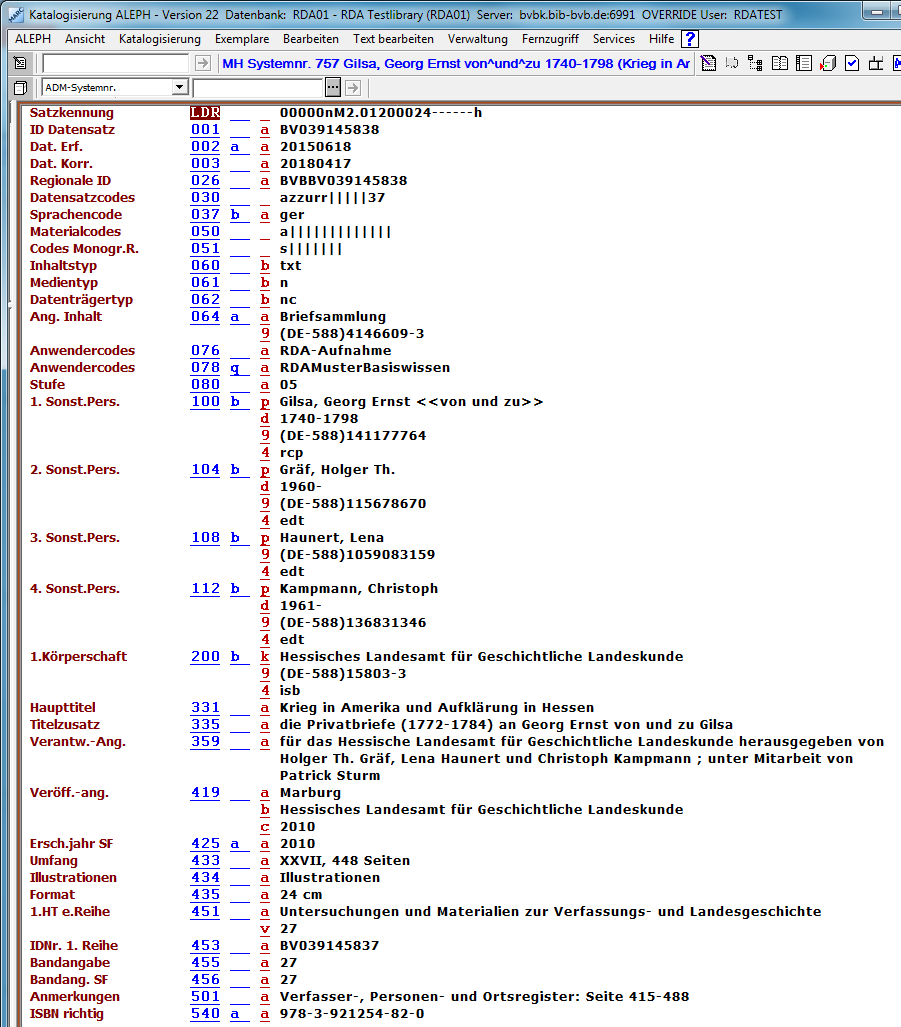Screen dimensions: 901x1027
Task: Click the record icon left of top search field
Action: point(20,64)
